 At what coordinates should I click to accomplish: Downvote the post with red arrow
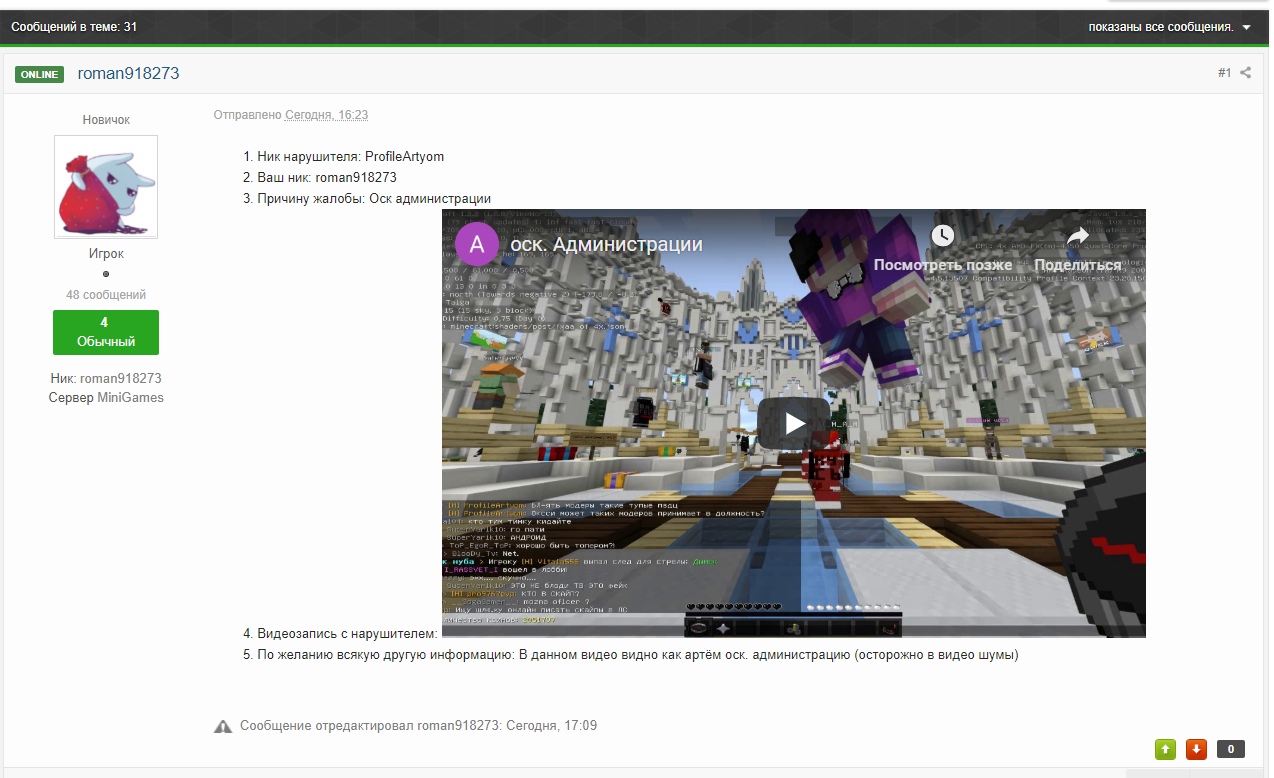pyautogui.click(x=1196, y=749)
